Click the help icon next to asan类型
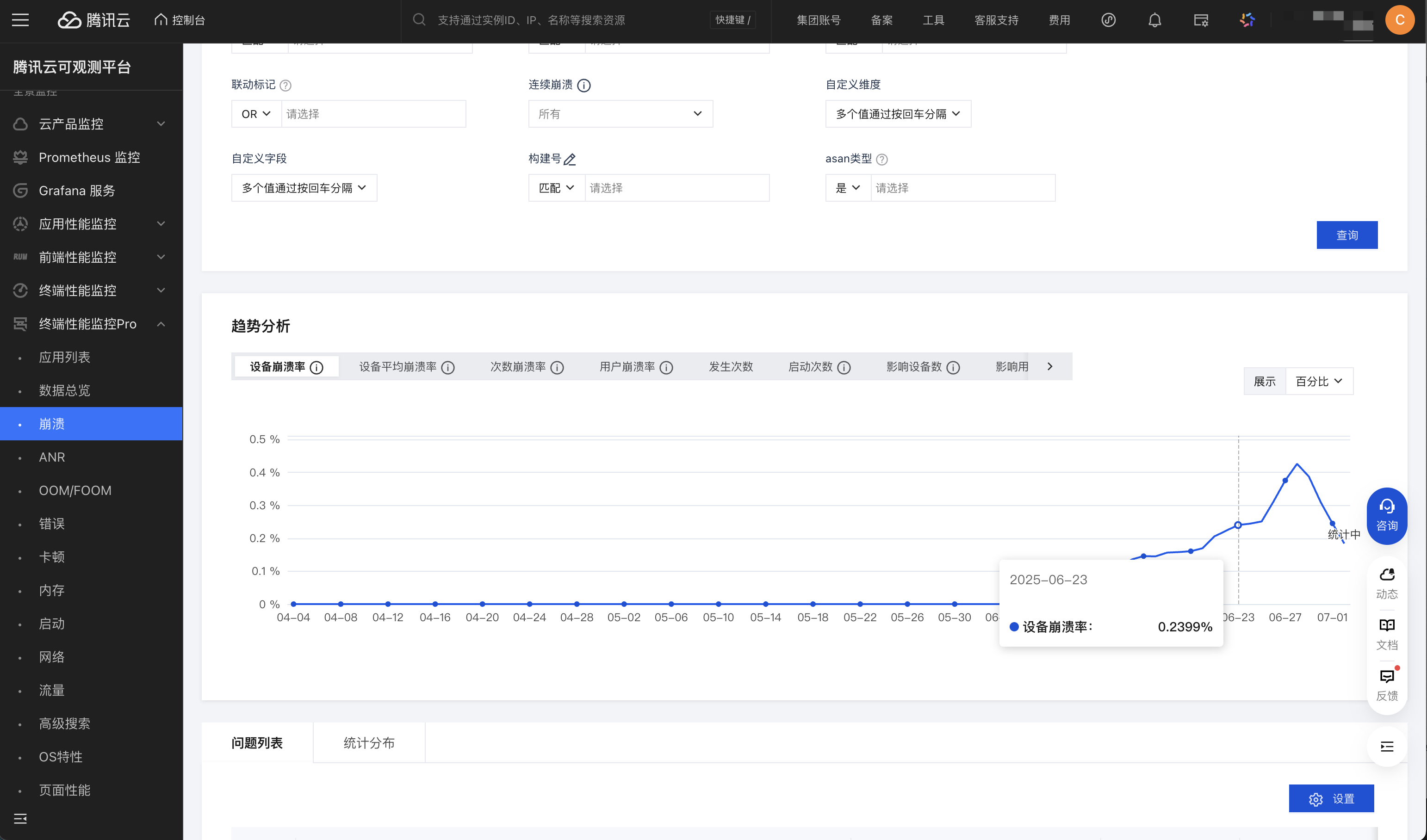1427x840 pixels. (x=881, y=160)
